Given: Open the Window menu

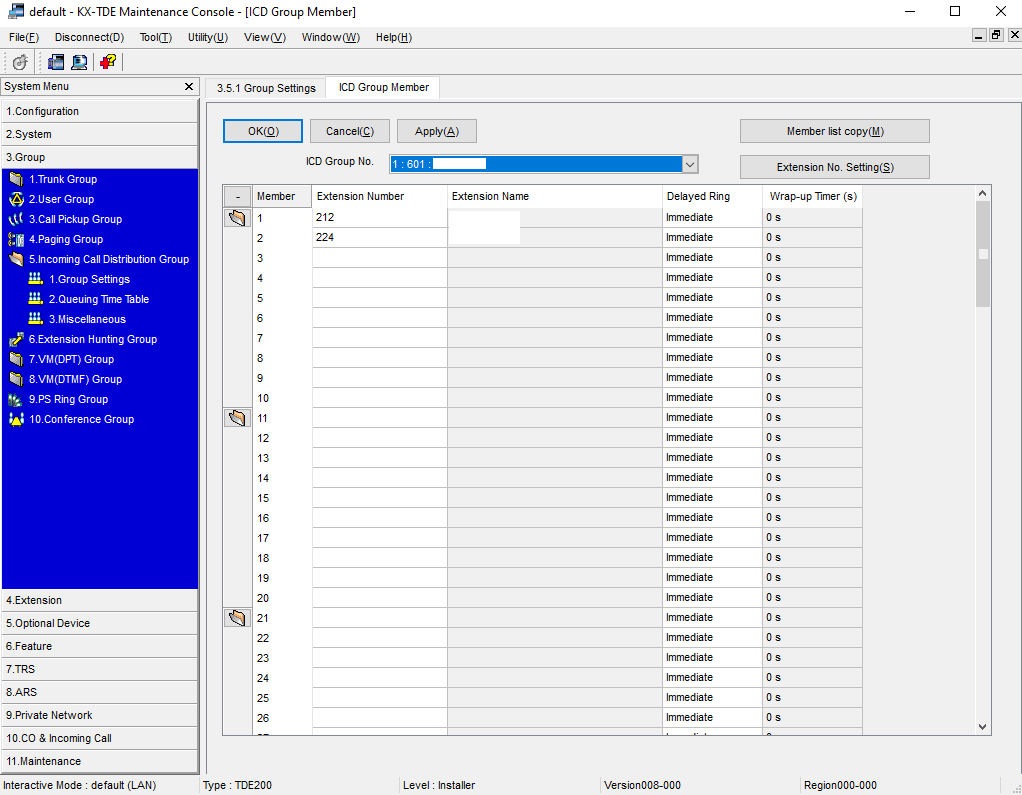Looking at the screenshot, I should pos(330,37).
